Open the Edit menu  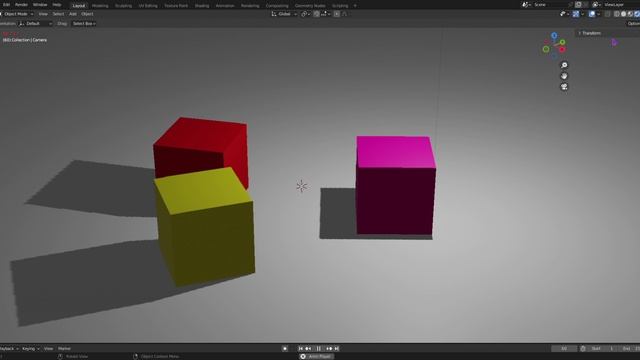[7, 5]
